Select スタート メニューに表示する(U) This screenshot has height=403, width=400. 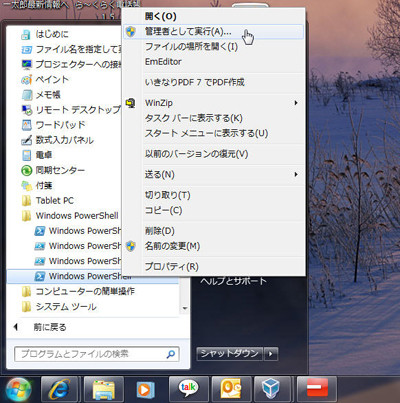[213, 134]
